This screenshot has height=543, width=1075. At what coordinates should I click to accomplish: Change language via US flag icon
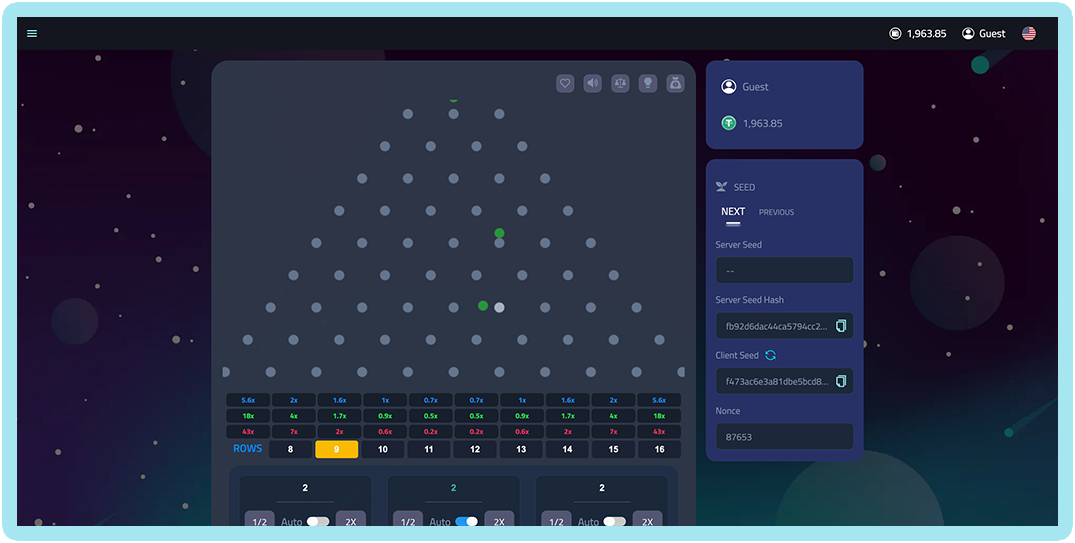[x=1028, y=34]
